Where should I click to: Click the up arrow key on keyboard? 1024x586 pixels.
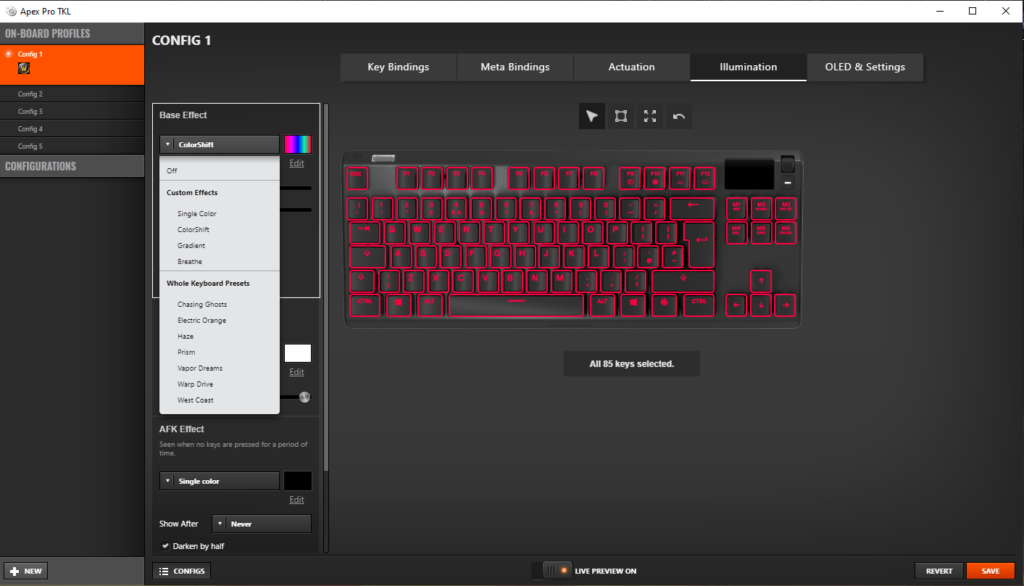click(761, 281)
